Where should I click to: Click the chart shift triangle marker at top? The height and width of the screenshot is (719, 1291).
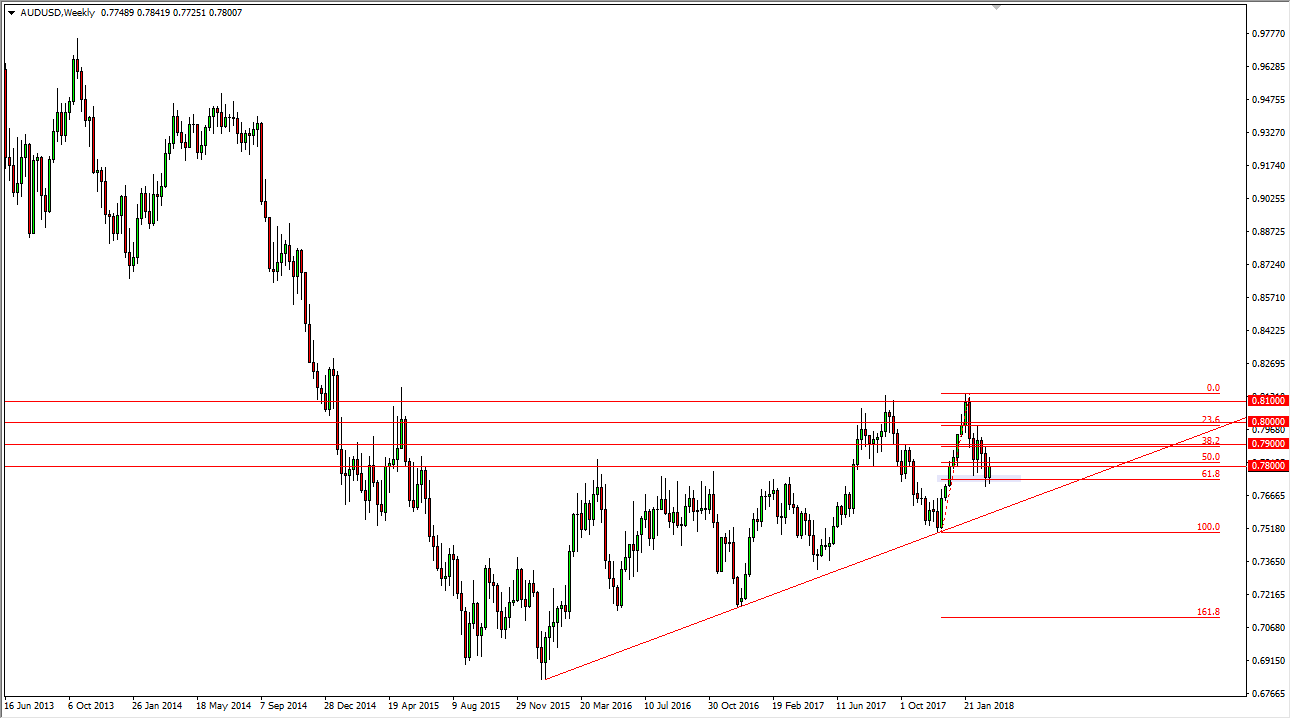[x=995, y=8]
